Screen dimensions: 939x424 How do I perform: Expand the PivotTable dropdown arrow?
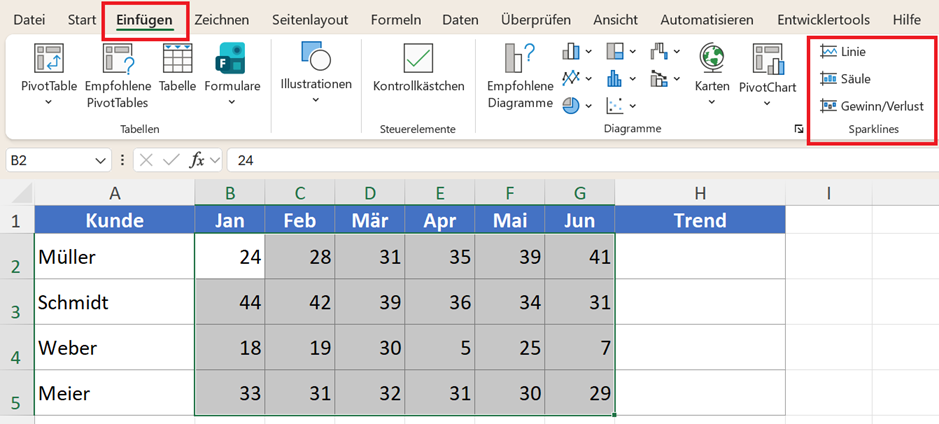point(49,102)
